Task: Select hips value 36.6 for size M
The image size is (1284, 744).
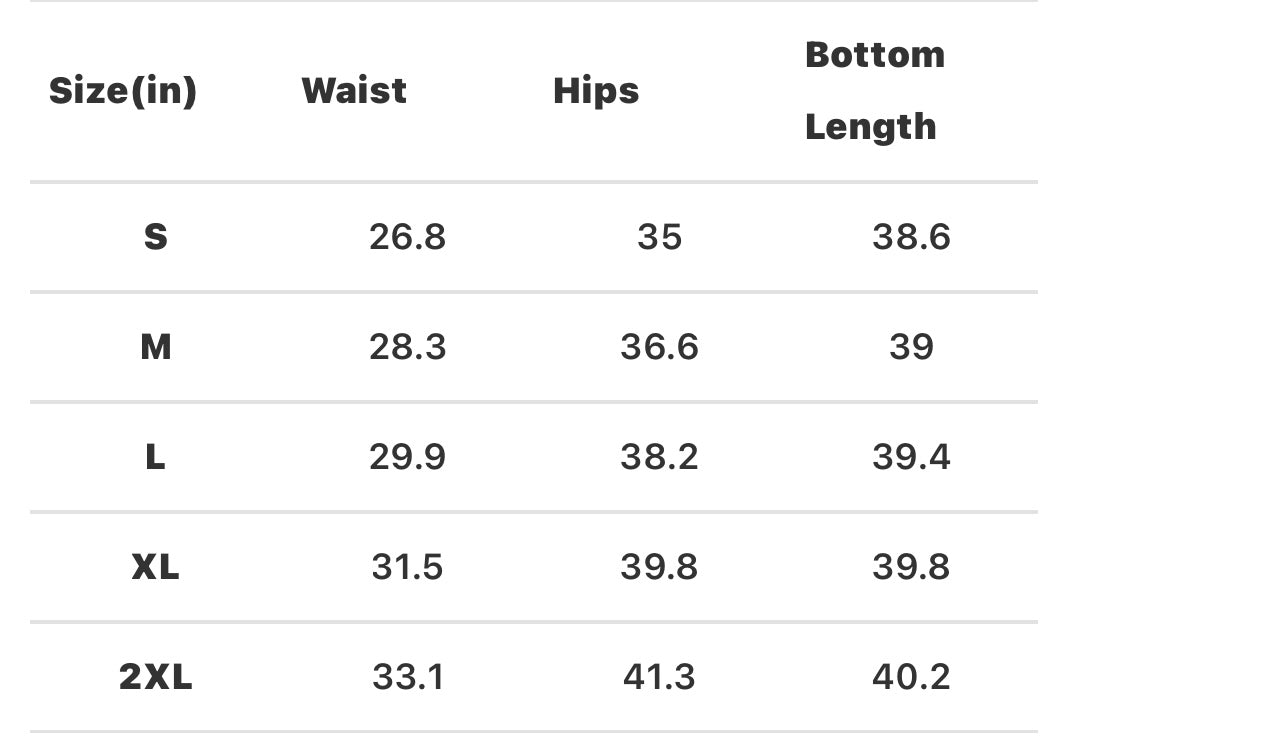Action: [x=659, y=347]
